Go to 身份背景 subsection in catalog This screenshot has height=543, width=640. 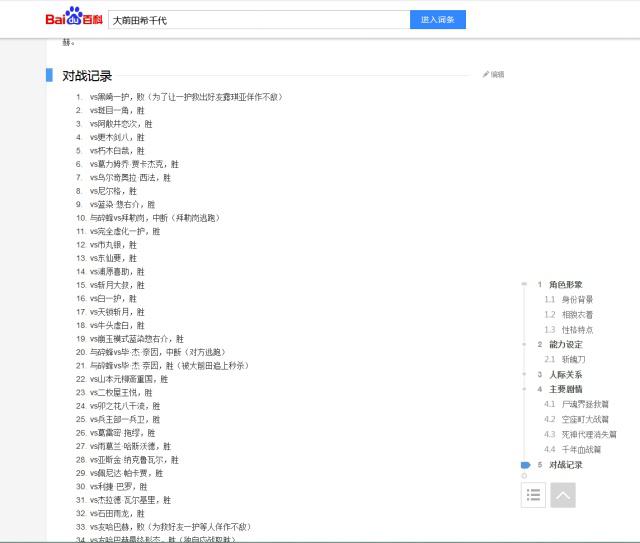click(x=576, y=299)
